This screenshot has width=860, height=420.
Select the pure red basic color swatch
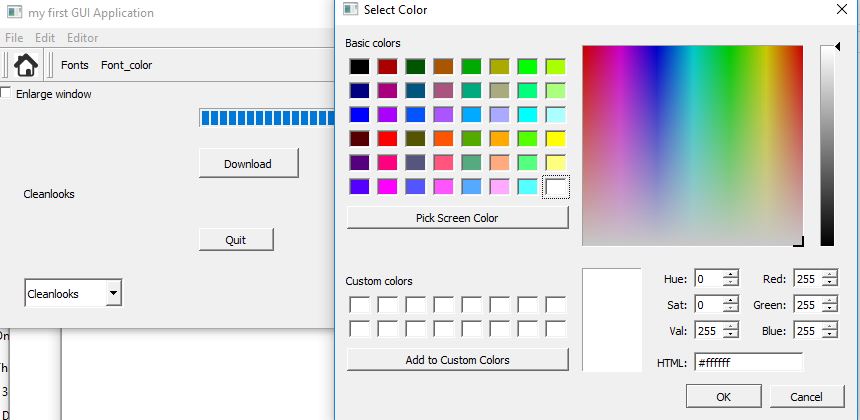388,138
